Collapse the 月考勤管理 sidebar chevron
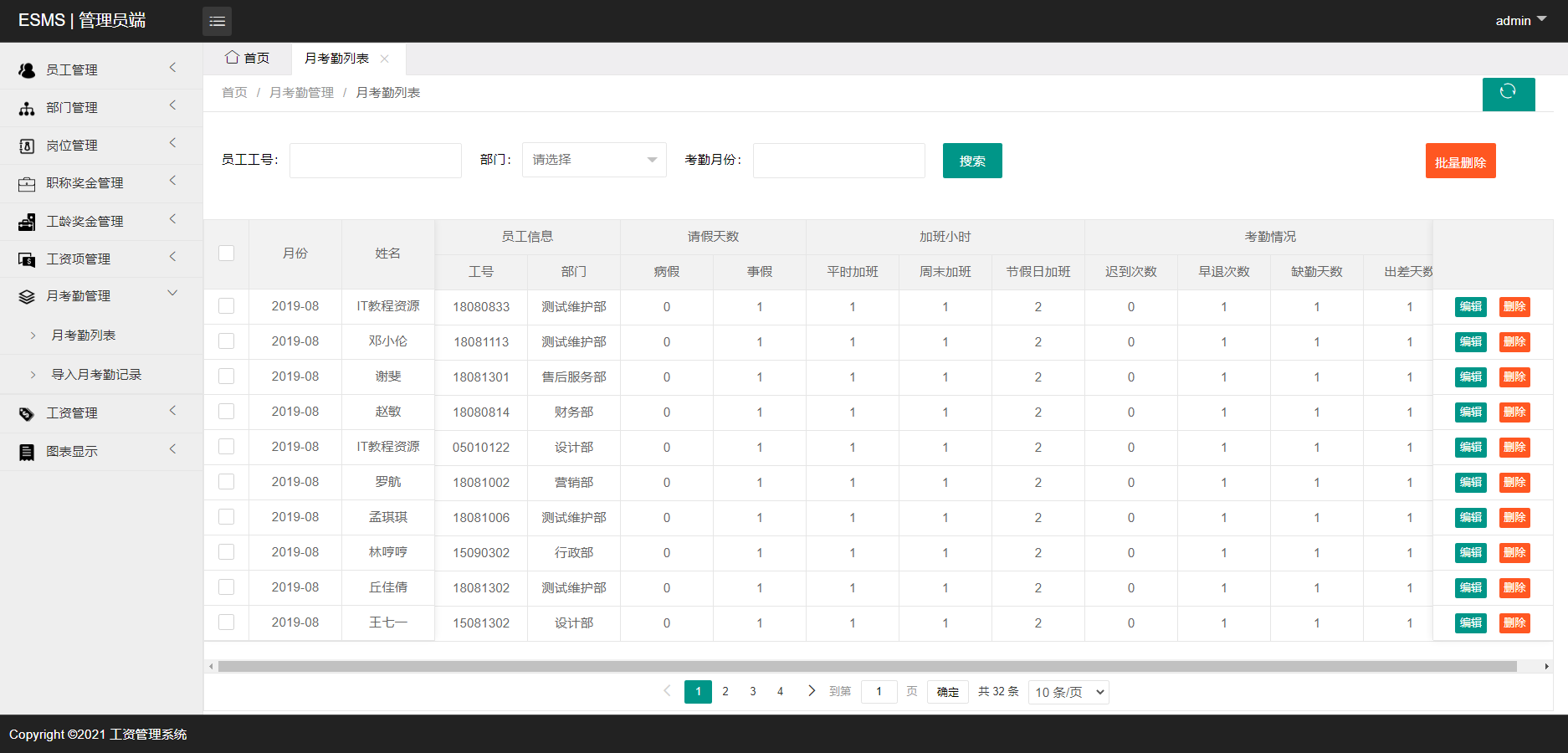 (173, 294)
